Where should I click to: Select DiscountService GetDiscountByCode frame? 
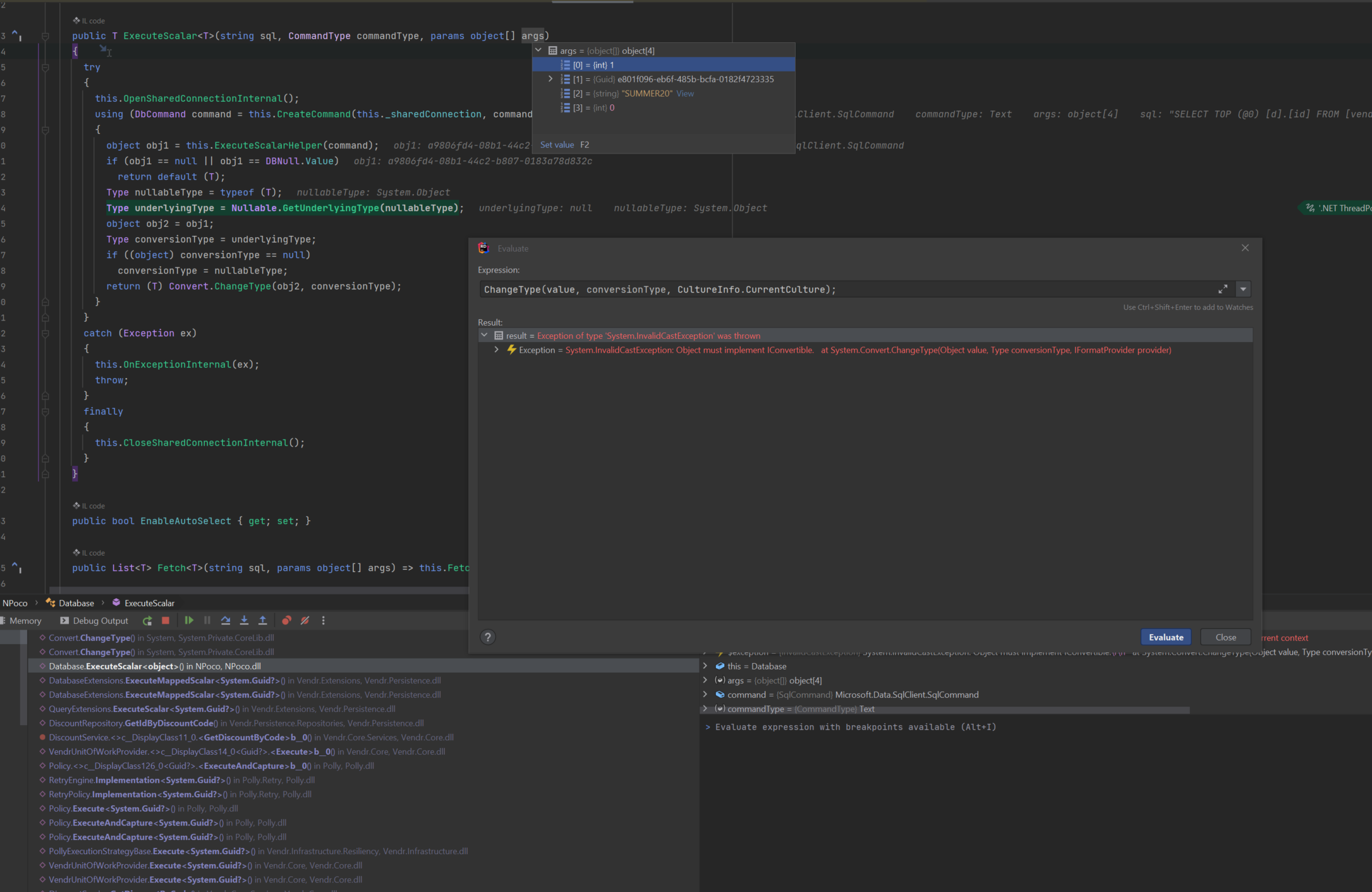tap(364, 737)
